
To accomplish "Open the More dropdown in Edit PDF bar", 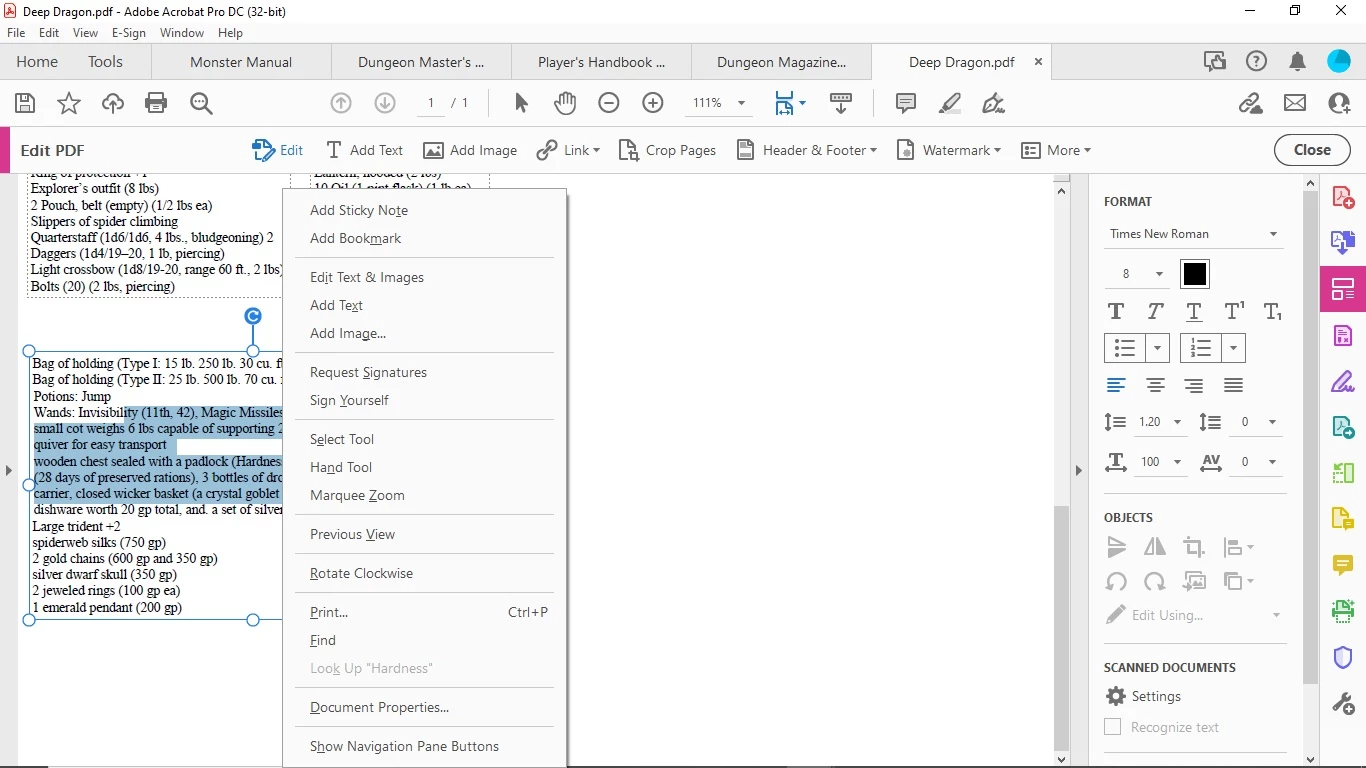I will click(x=1056, y=150).
